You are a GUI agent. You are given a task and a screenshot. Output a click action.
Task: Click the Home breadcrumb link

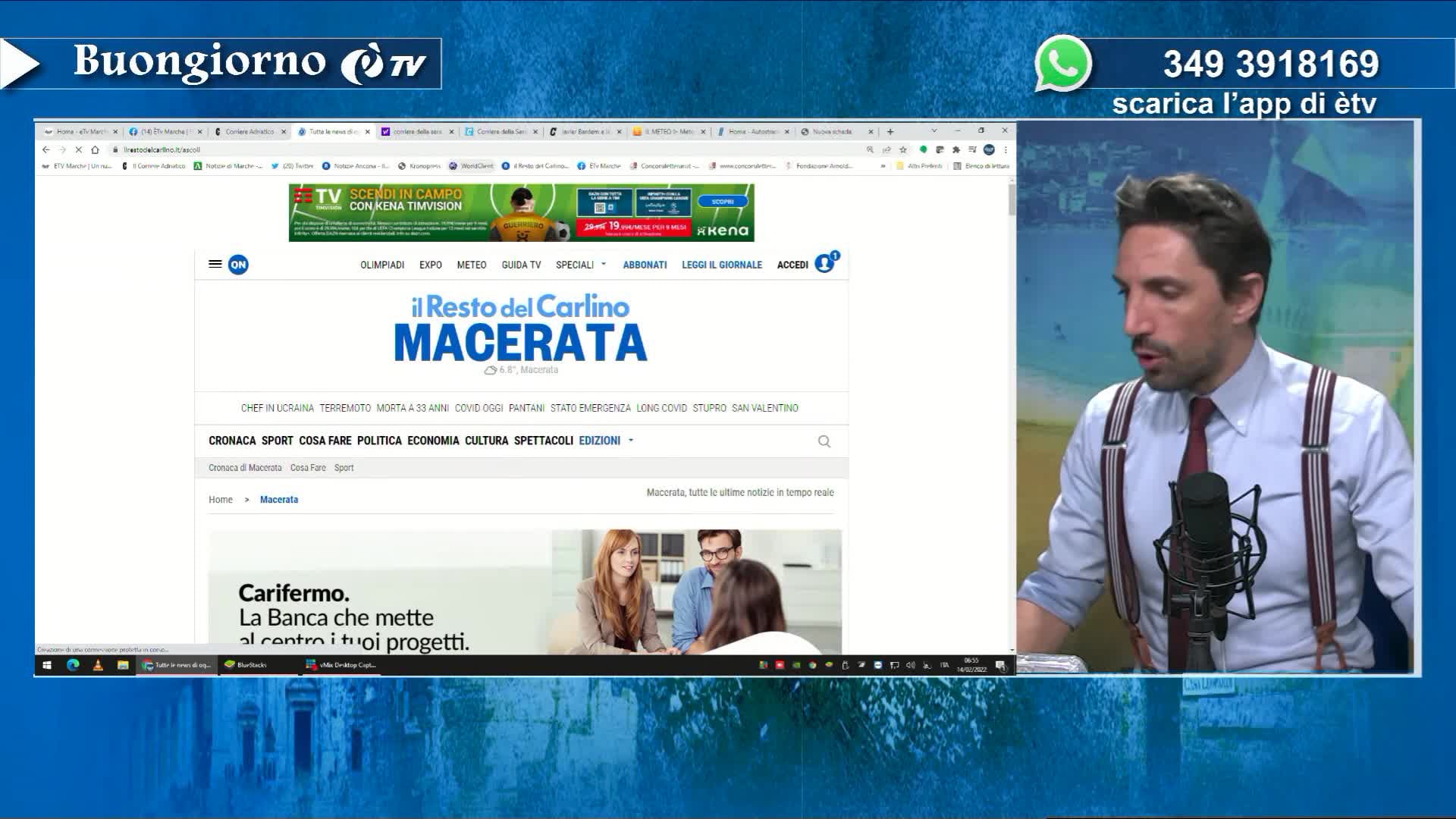coord(221,500)
